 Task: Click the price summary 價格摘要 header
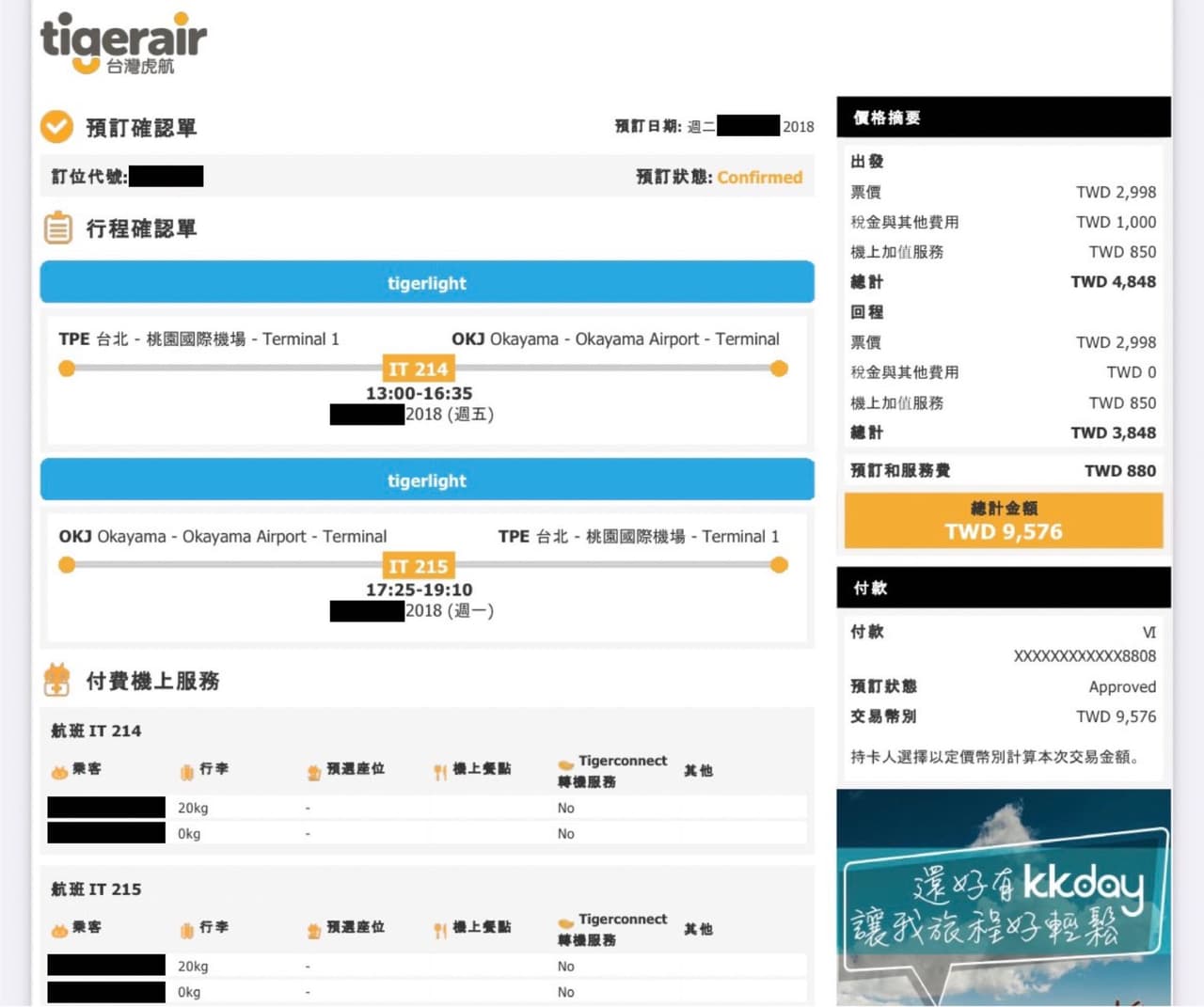1004,117
